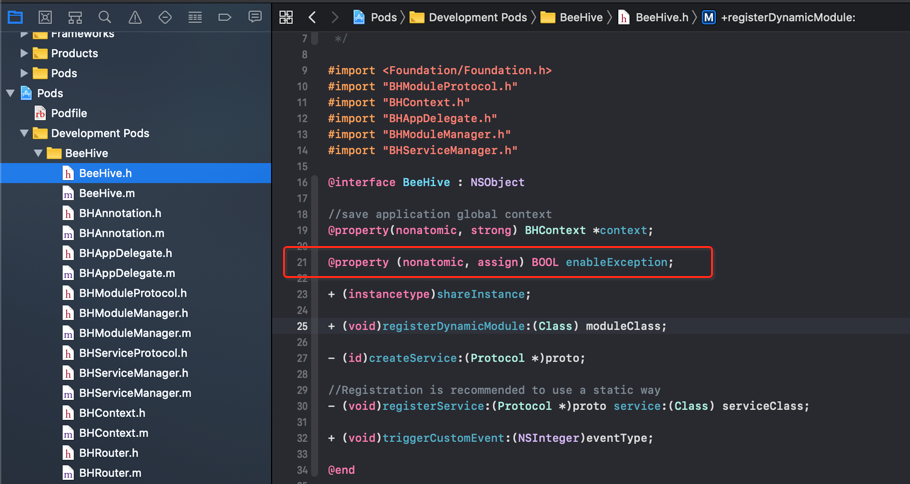Collapse the Pods project

(x=10, y=93)
